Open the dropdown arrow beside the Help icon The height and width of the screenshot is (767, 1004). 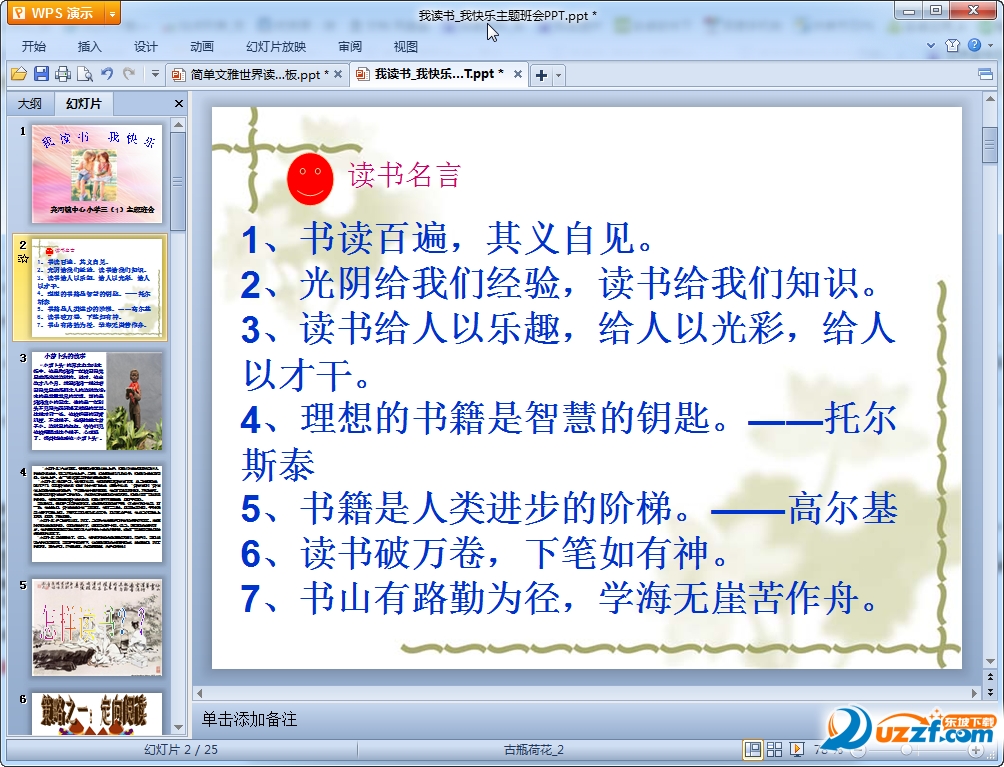point(988,46)
